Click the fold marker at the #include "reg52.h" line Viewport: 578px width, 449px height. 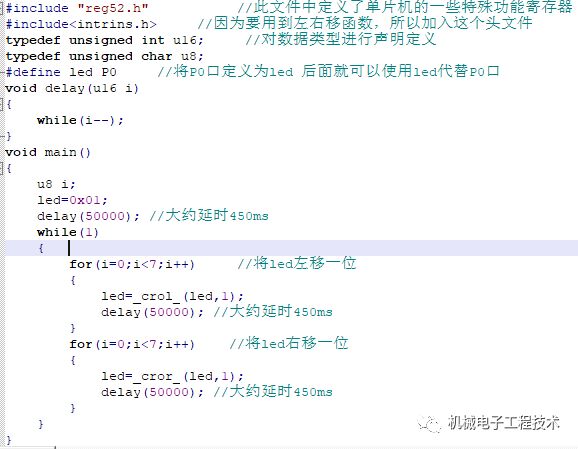[2, 8]
